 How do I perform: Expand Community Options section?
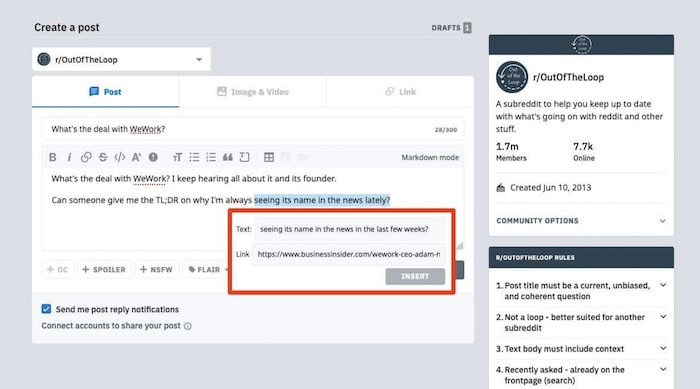581,221
